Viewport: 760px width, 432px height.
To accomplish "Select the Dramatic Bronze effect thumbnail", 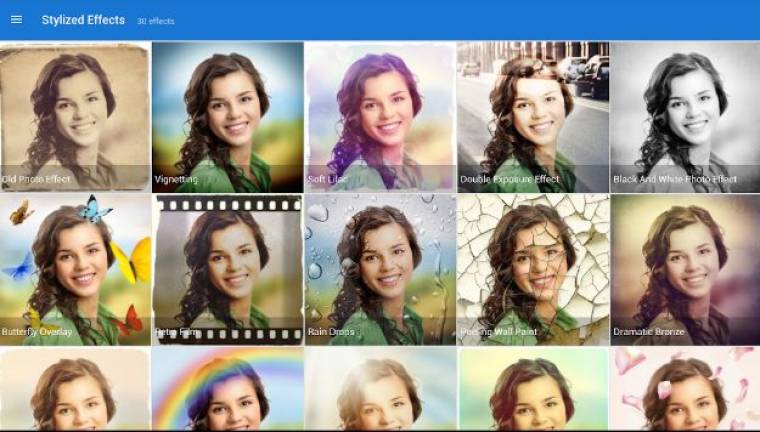I will point(685,270).
